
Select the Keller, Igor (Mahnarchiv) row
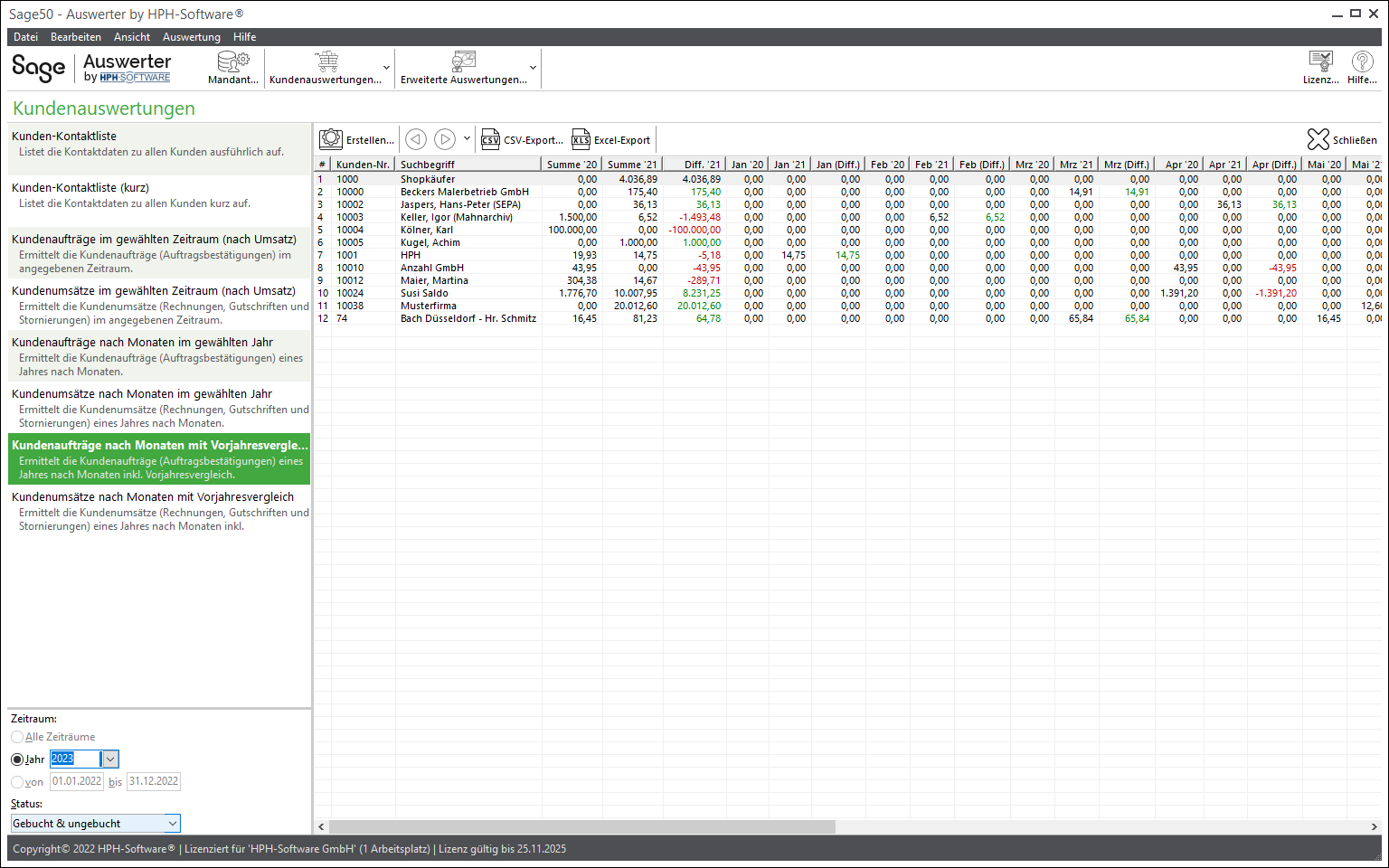coord(847,217)
